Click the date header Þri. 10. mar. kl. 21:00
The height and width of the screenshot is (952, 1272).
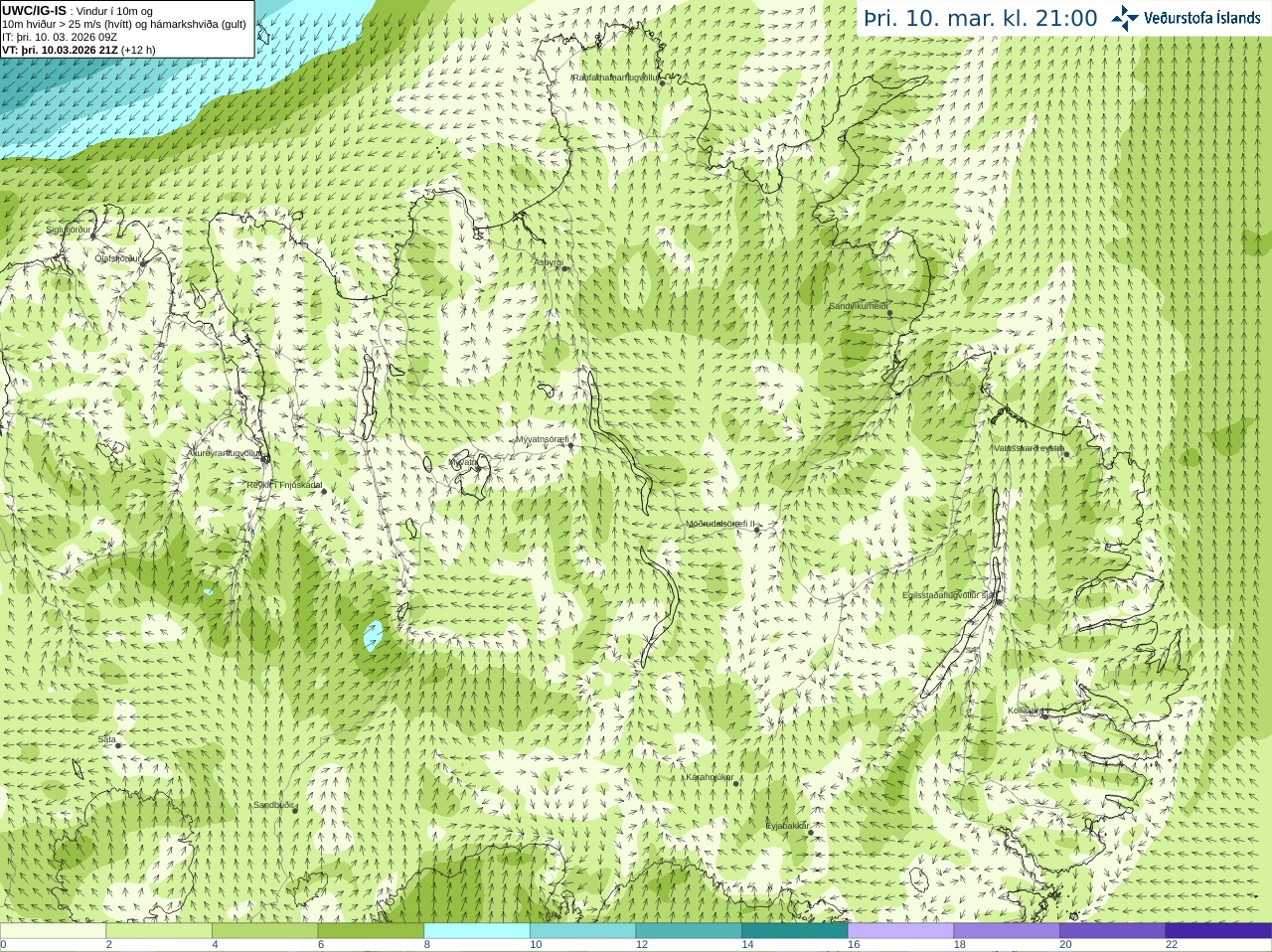coord(981,18)
